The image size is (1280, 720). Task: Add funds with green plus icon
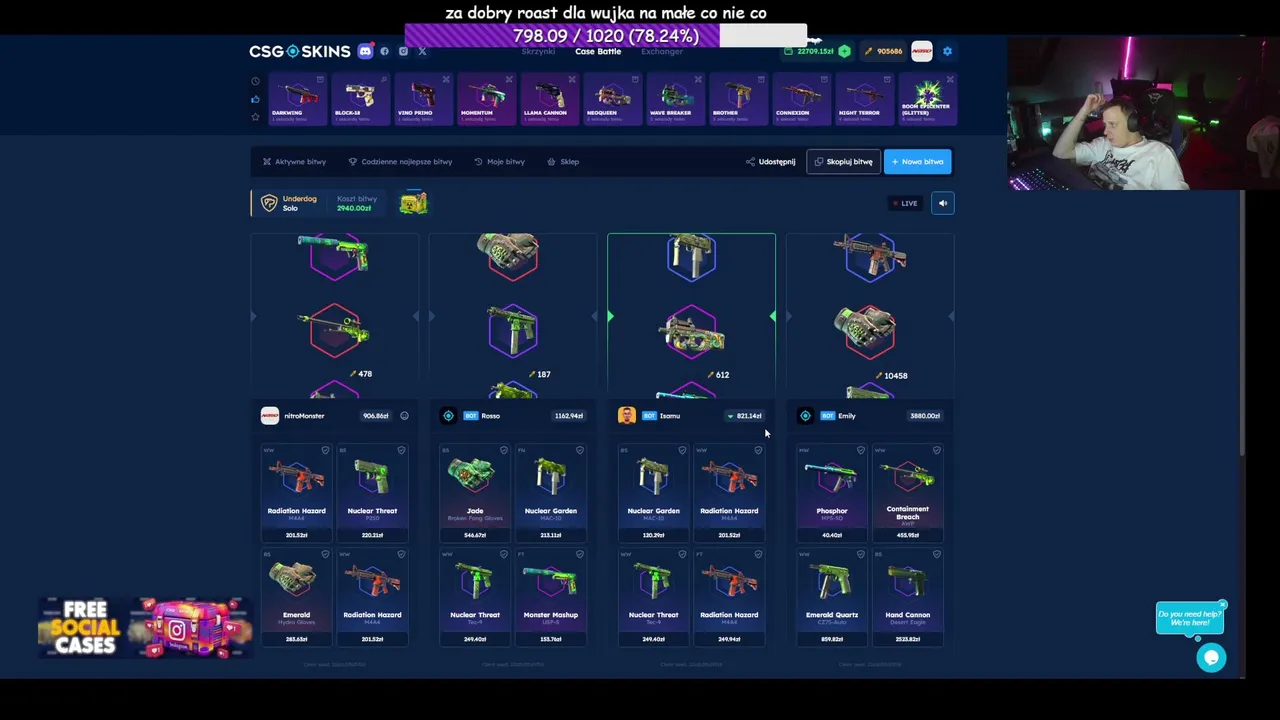pyautogui.click(x=844, y=51)
